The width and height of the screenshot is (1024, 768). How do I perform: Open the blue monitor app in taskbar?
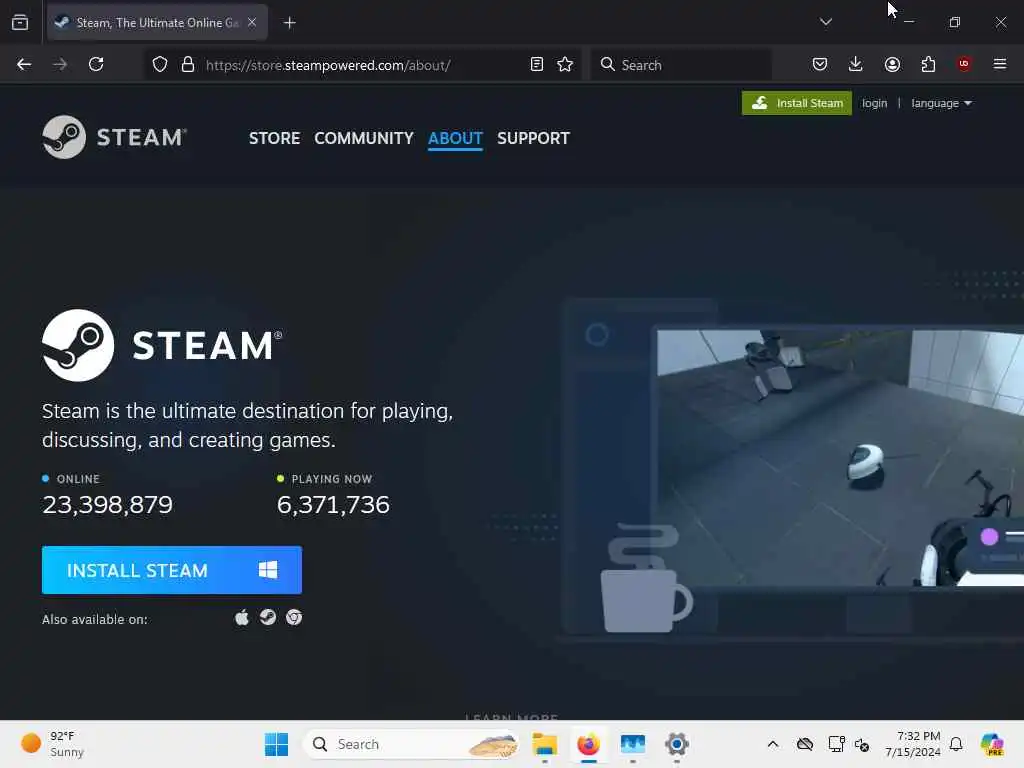point(633,744)
